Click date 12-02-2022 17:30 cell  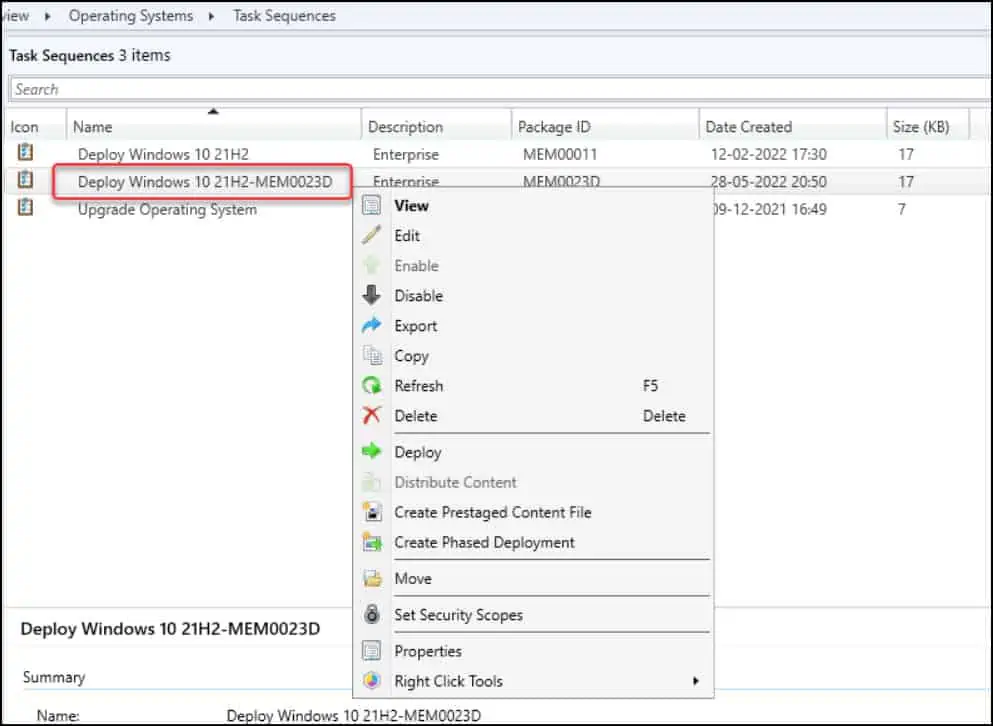(769, 154)
